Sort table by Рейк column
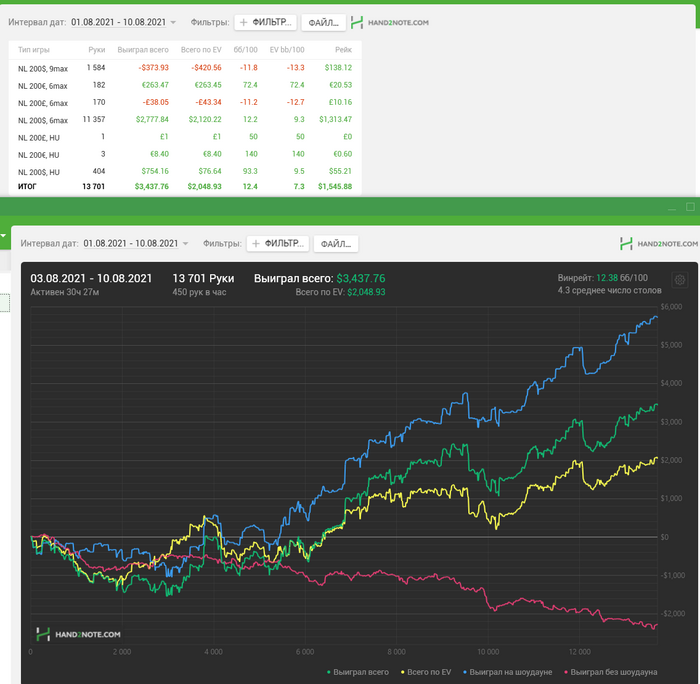This screenshot has width=700, height=684. click(344, 50)
